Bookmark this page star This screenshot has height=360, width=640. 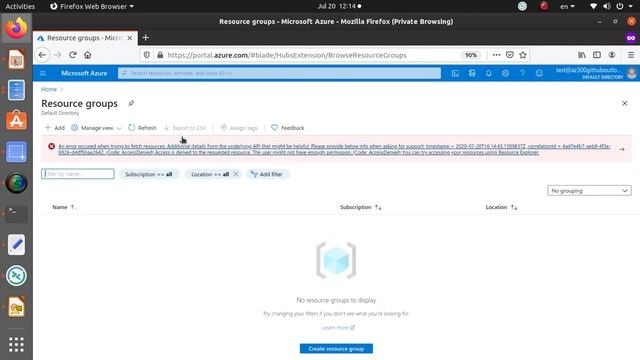(x=523, y=55)
